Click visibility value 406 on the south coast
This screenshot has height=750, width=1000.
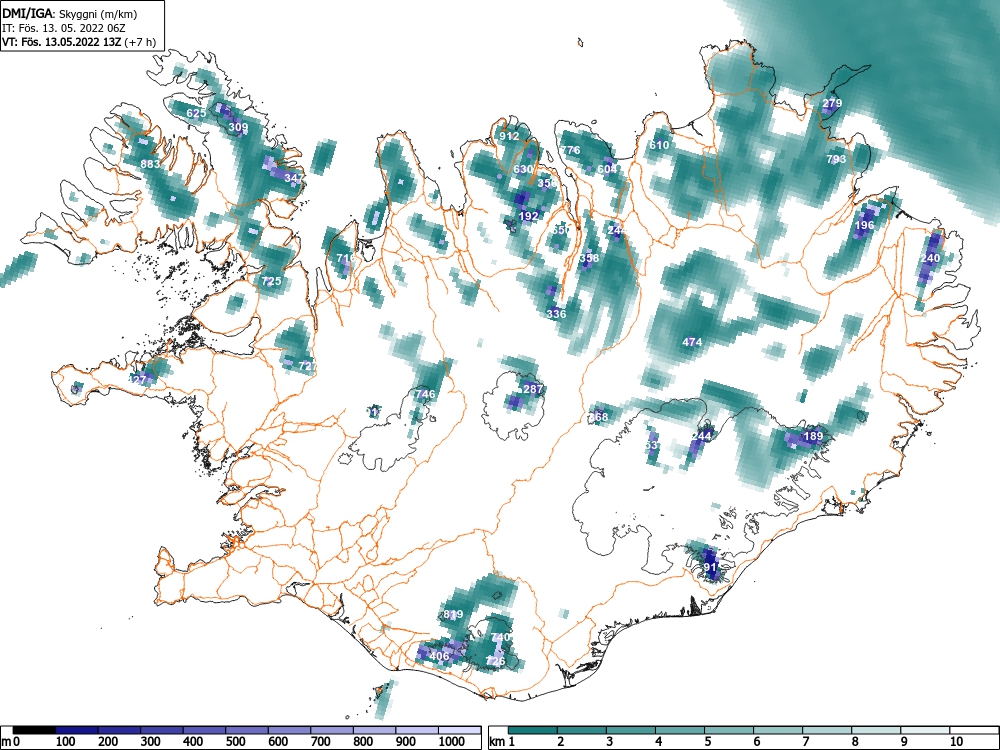tap(439, 656)
